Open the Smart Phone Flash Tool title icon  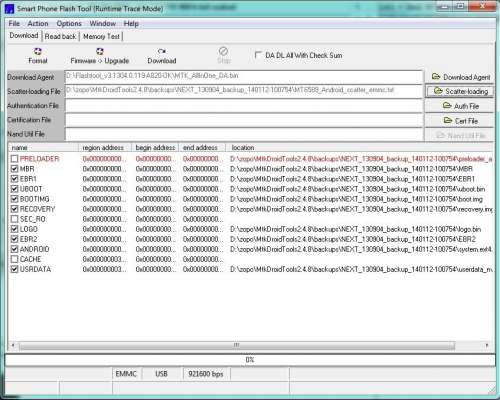tap(9, 9)
